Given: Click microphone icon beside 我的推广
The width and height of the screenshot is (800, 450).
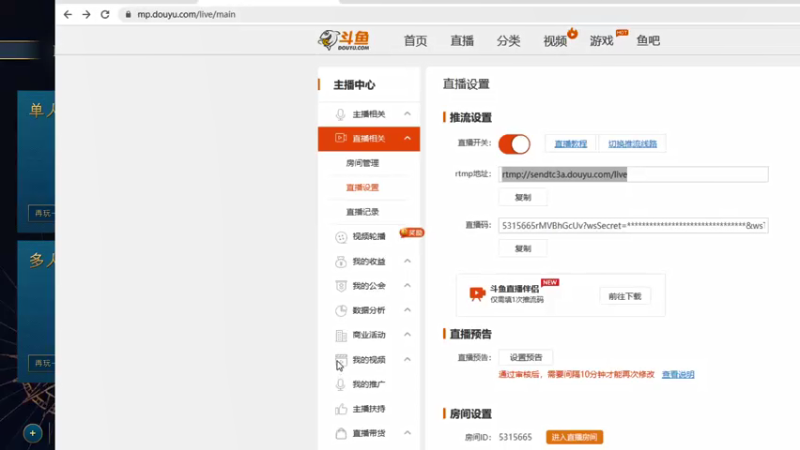Looking at the screenshot, I should coord(340,384).
